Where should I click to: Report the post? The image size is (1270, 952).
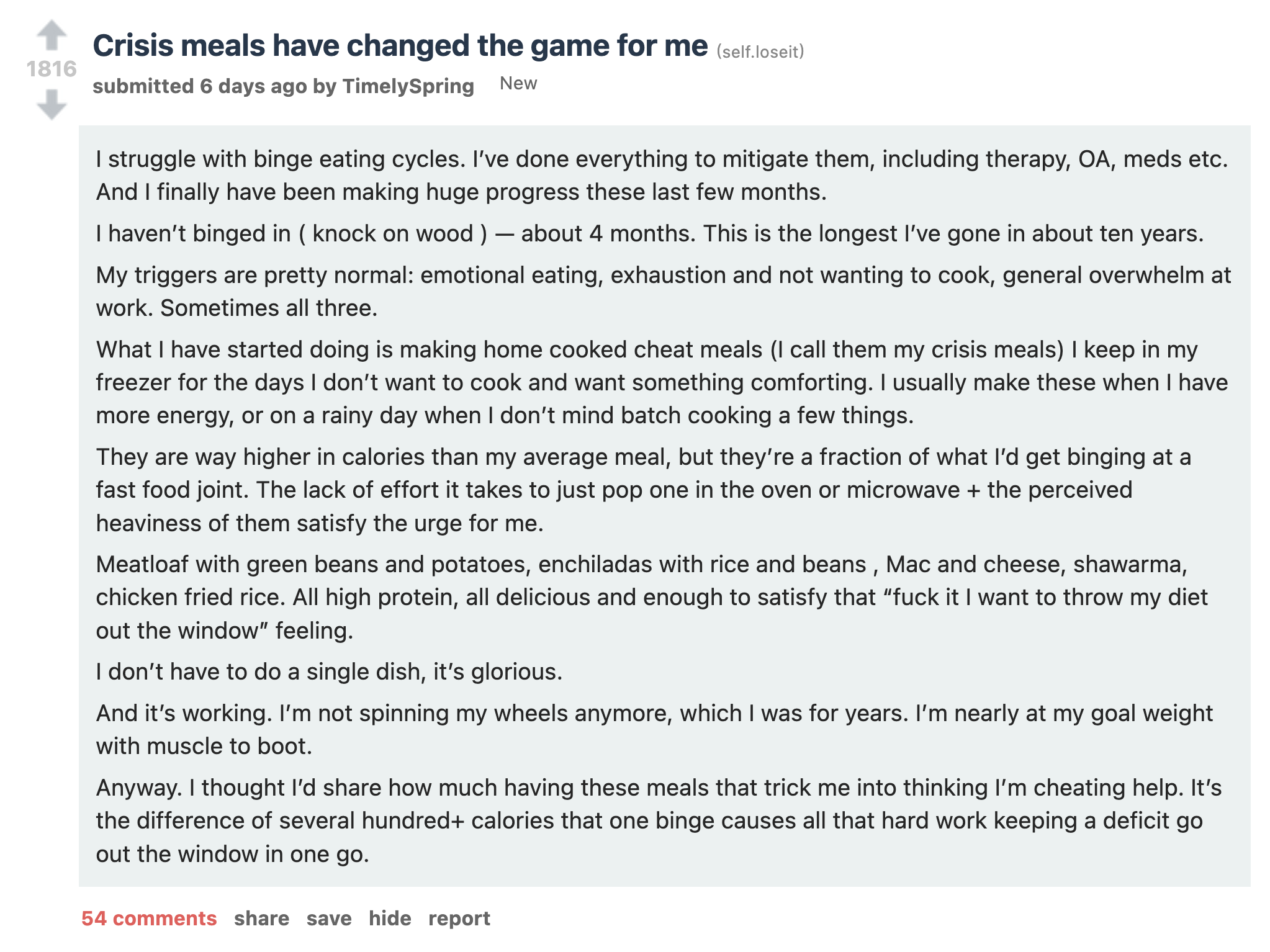click(x=459, y=918)
